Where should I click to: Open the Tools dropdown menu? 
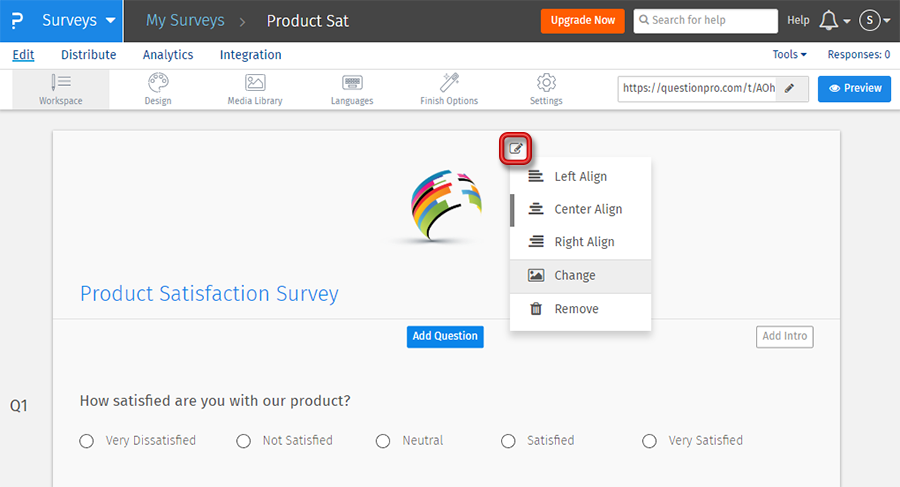(789, 55)
